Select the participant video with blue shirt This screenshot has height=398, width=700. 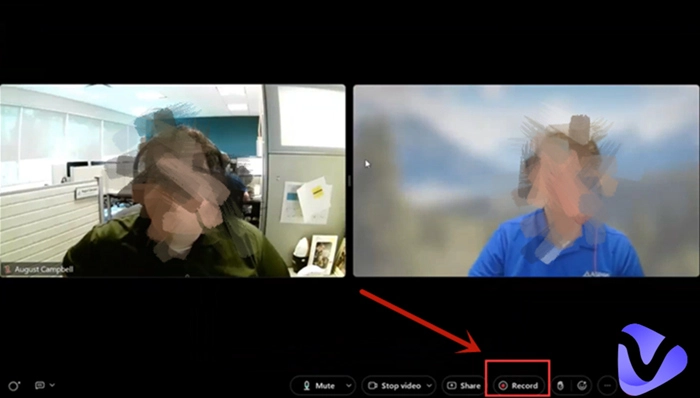526,181
